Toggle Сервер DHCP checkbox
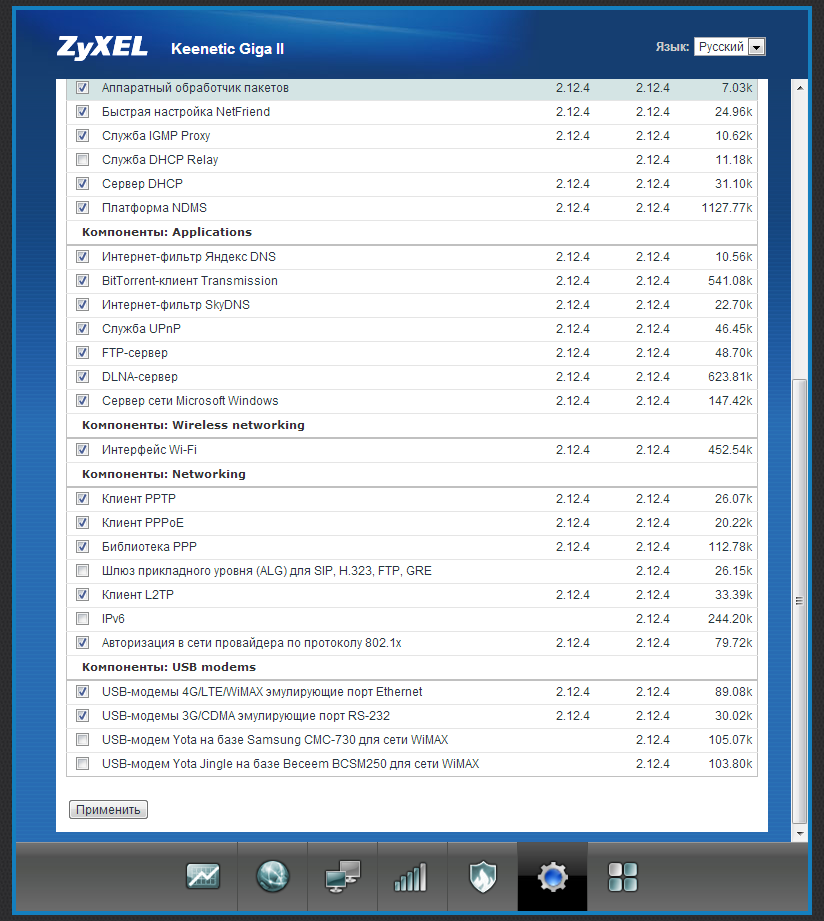Screen dimensions: 824x921 coord(83,184)
